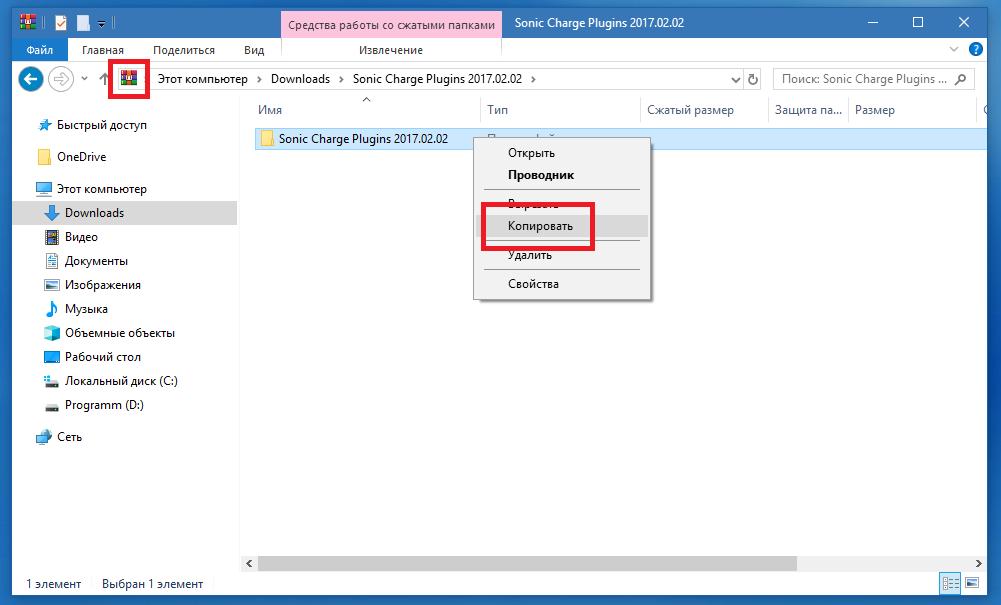Click Этот компьютер in address breadcrumb
1001x605 pixels.
tap(203, 79)
